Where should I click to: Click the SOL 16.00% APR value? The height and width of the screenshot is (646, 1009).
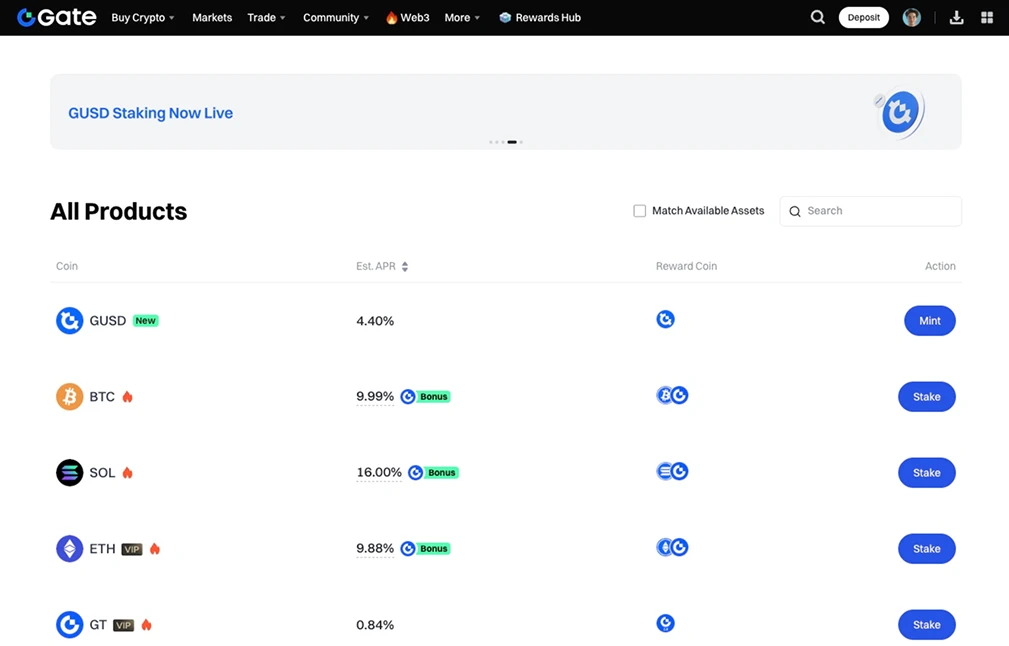[x=378, y=472]
